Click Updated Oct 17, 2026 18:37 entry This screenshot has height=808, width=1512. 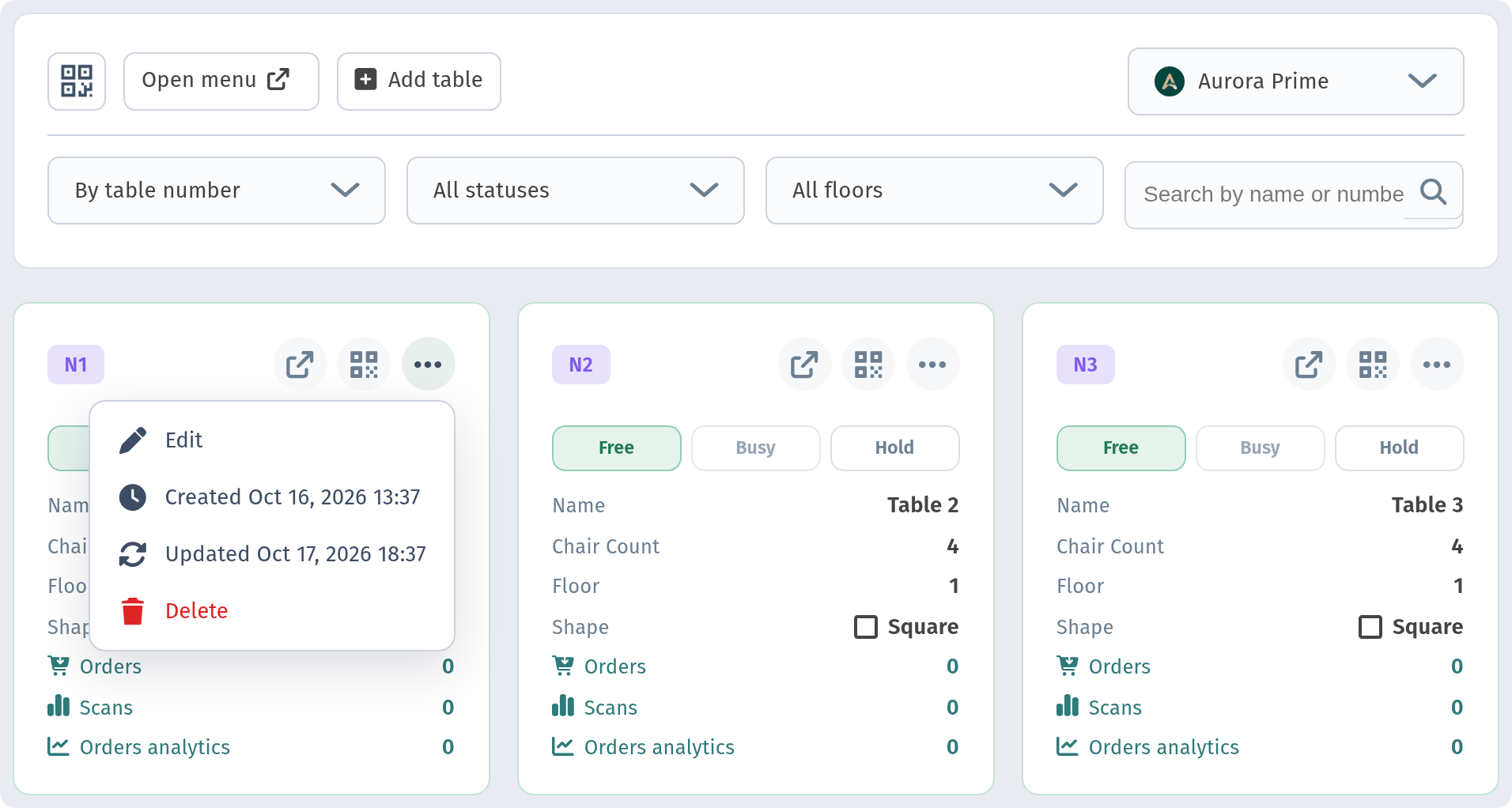pyautogui.click(x=272, y=554)
